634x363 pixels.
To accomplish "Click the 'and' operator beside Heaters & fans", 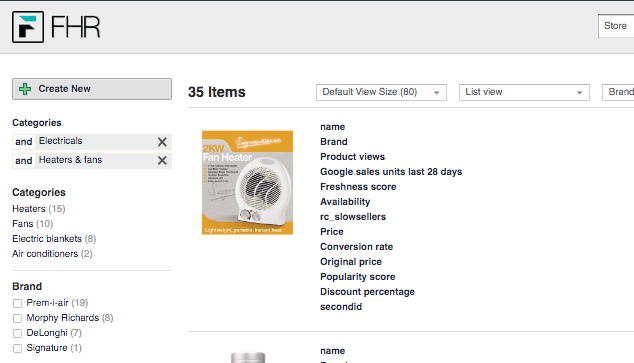I will click(24, 160).
